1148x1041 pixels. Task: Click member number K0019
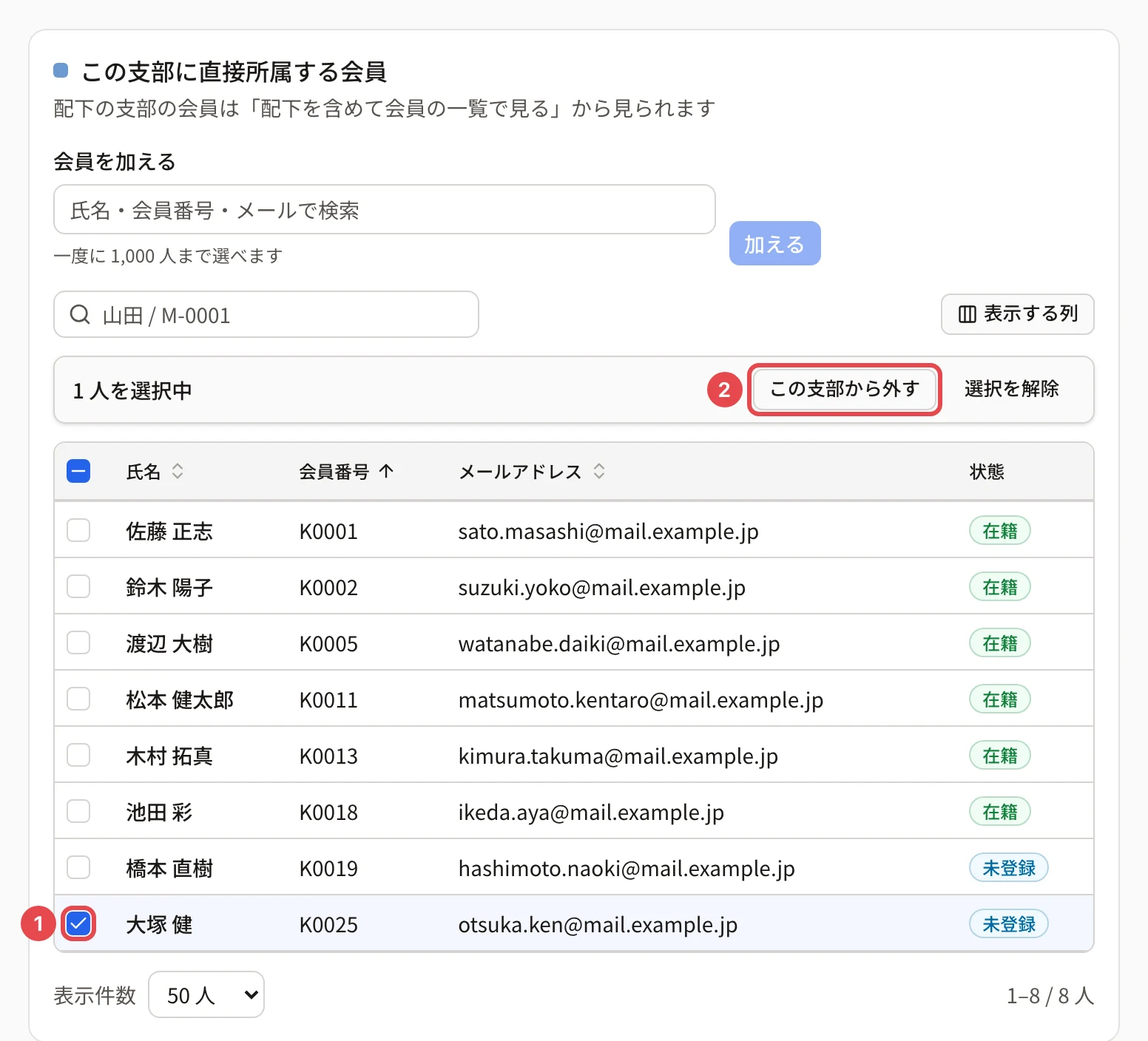click(x=328, y=869)
